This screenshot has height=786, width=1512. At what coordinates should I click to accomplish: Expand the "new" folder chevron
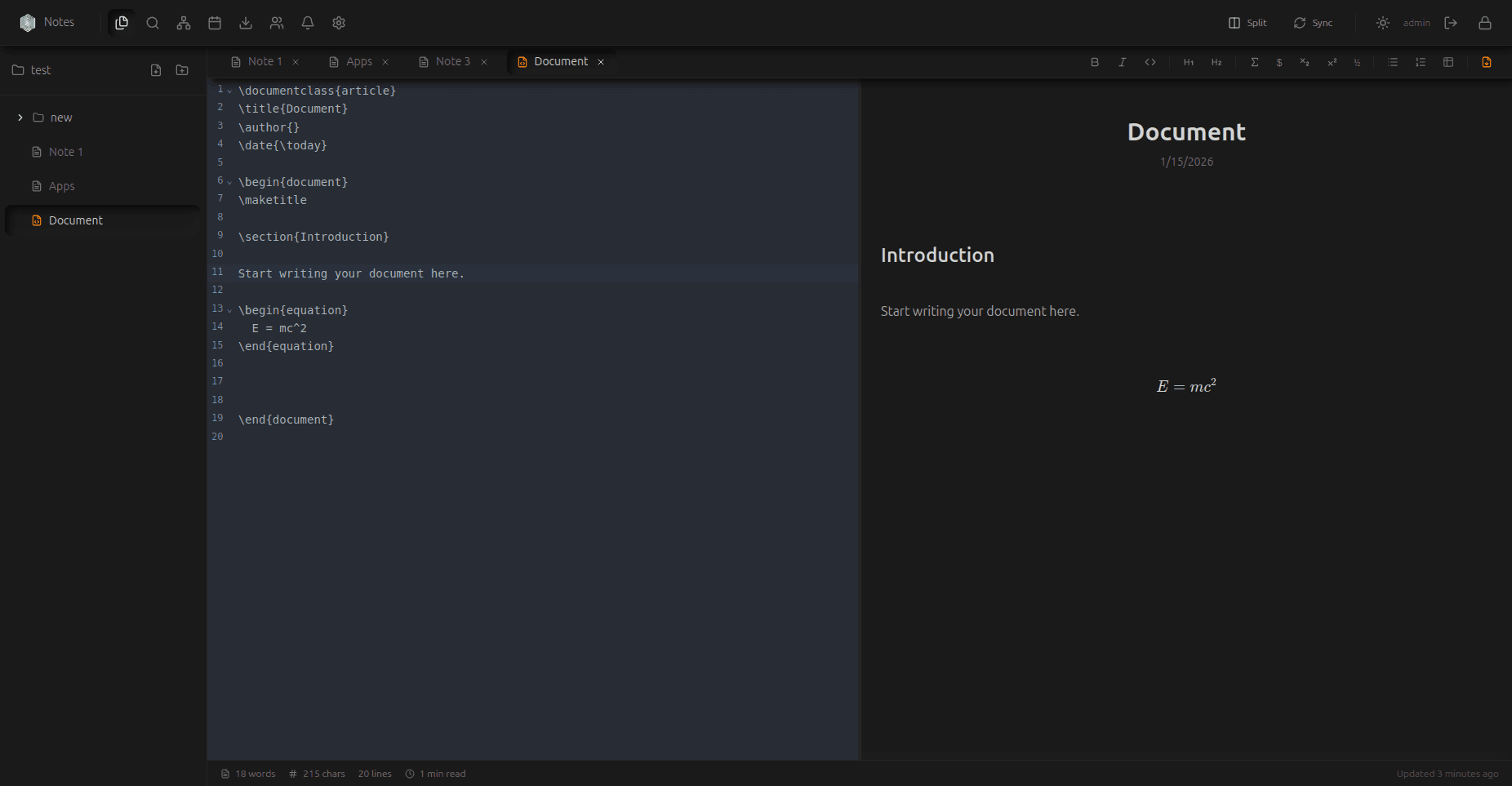tap(20, 118)
